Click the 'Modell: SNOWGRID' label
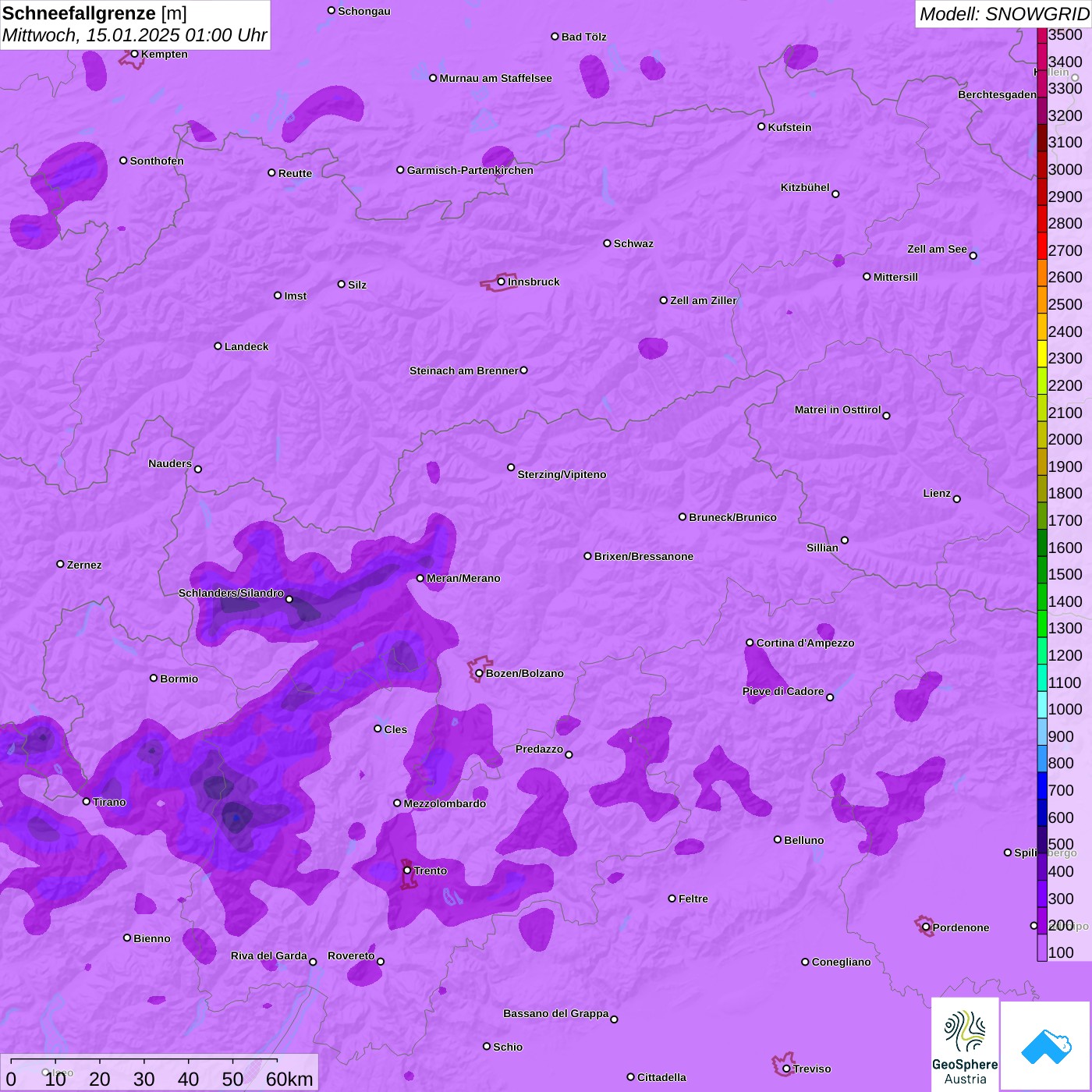 (x=1003, y=13)
